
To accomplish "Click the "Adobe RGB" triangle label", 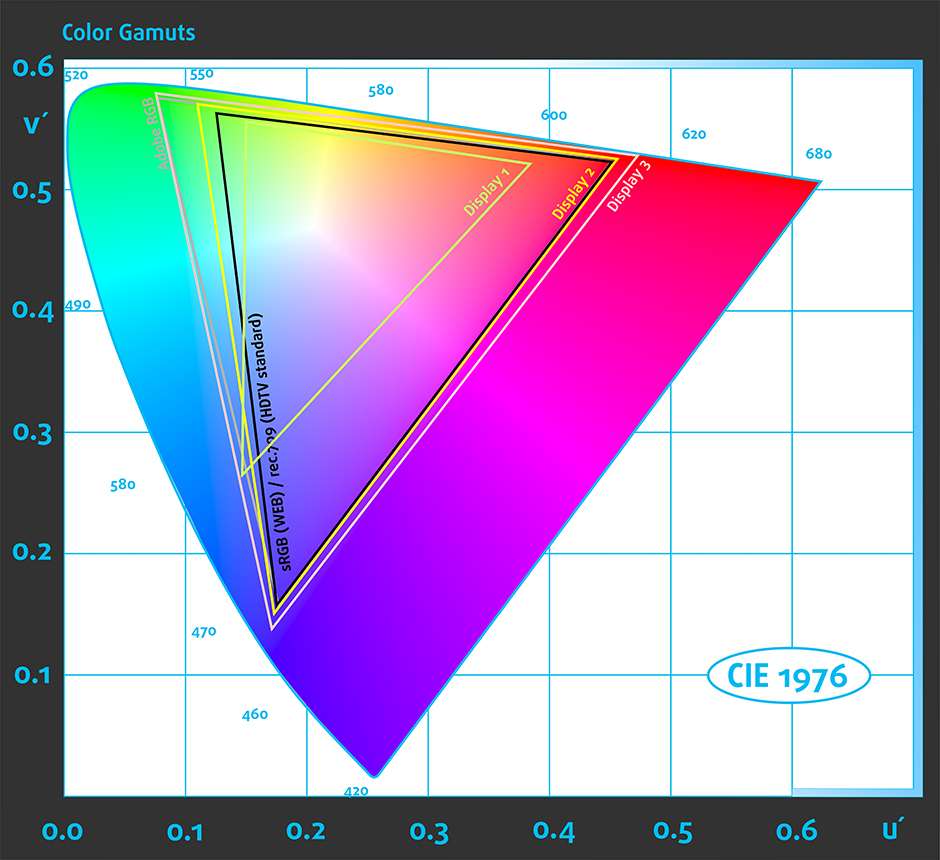I will click(x=156, y=134).
